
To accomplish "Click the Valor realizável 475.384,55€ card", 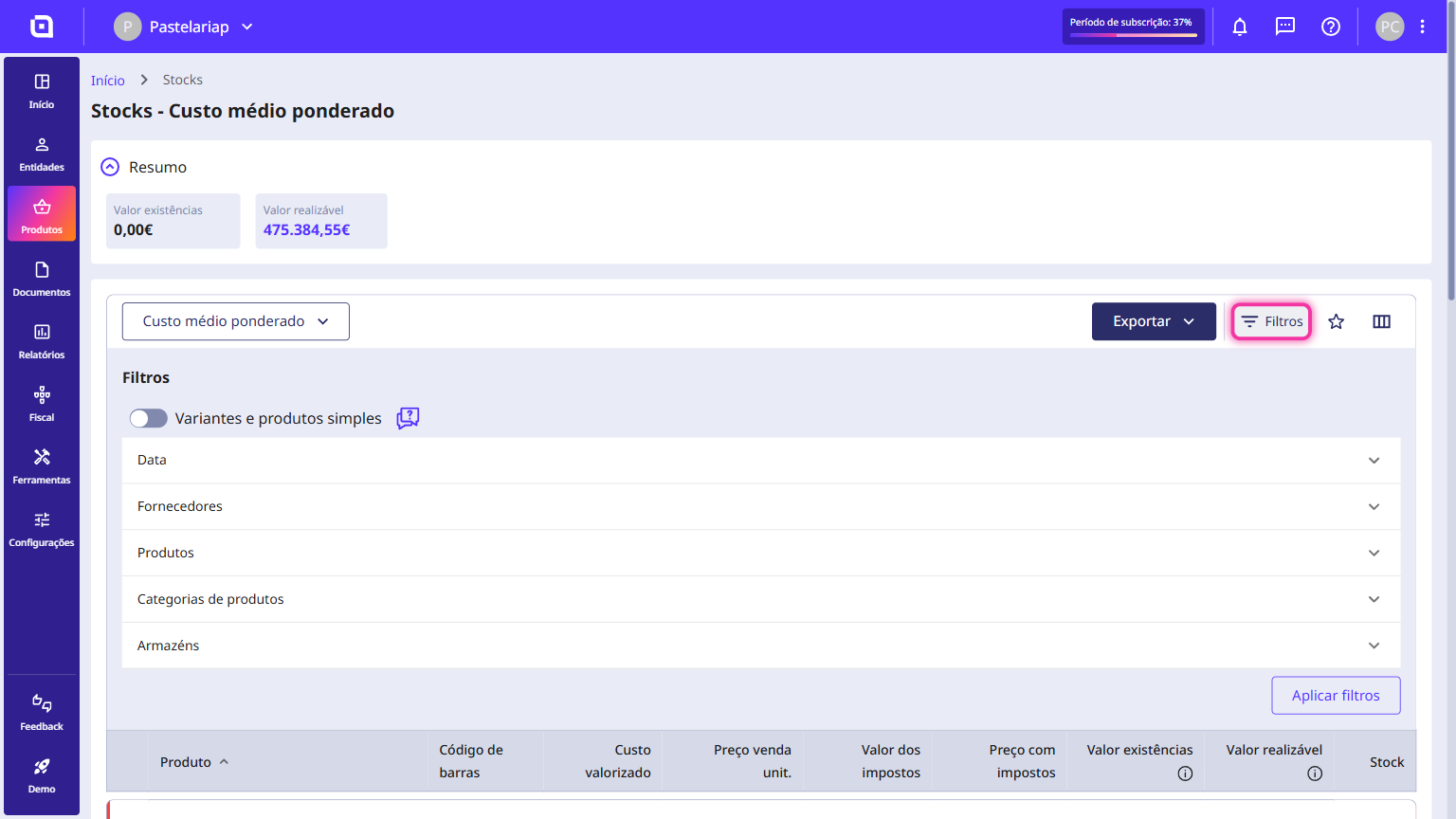I will click(x=321, y=221).
